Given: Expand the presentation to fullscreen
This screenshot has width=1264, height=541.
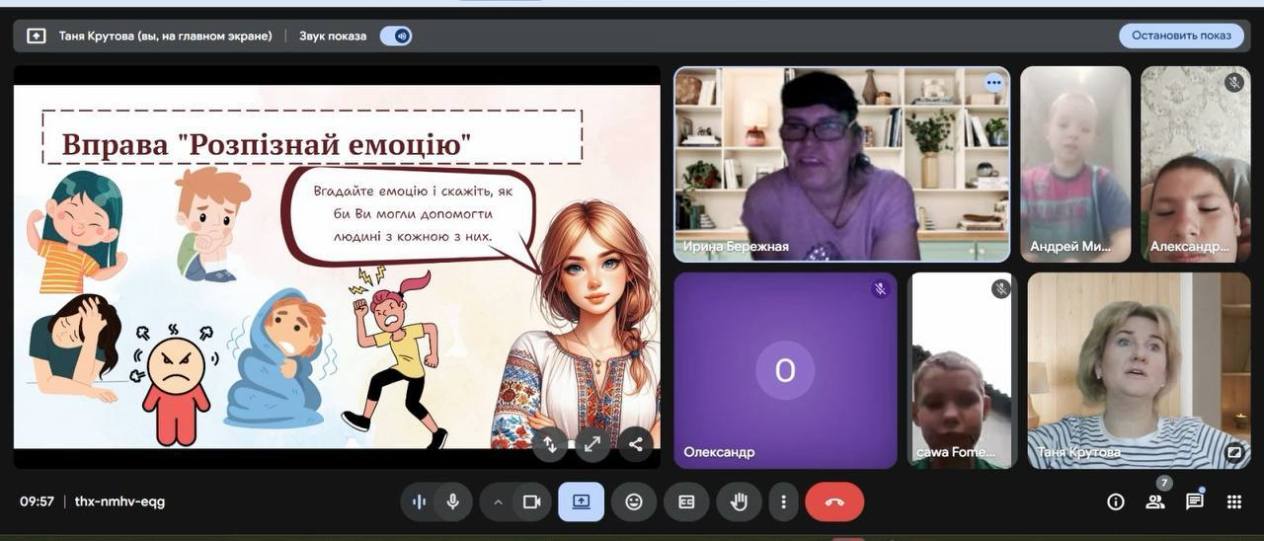Looking at the screenshot, I should click(x=593, y=444).
